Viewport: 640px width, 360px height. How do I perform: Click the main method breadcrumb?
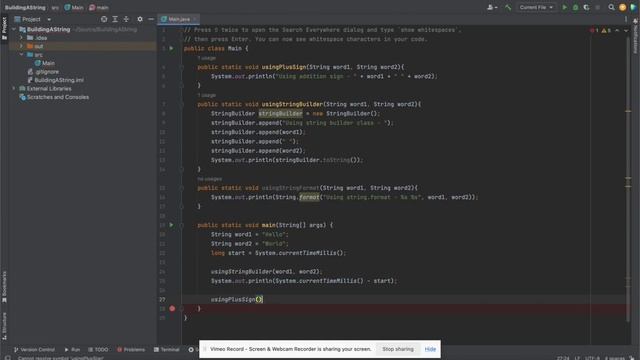pyautogui.click(x=99, y=7)
